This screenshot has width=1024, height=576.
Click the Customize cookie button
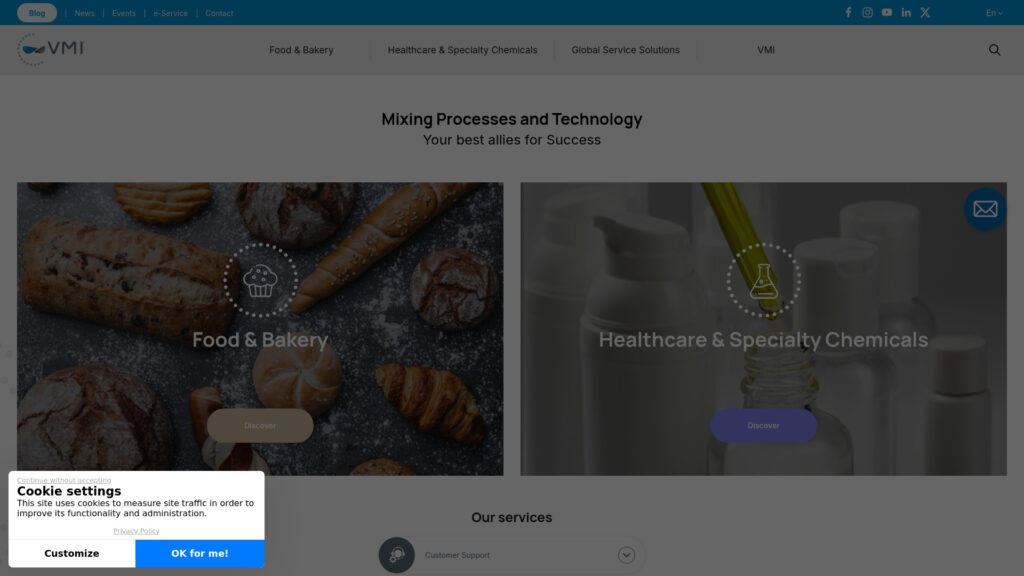(72, 553)
